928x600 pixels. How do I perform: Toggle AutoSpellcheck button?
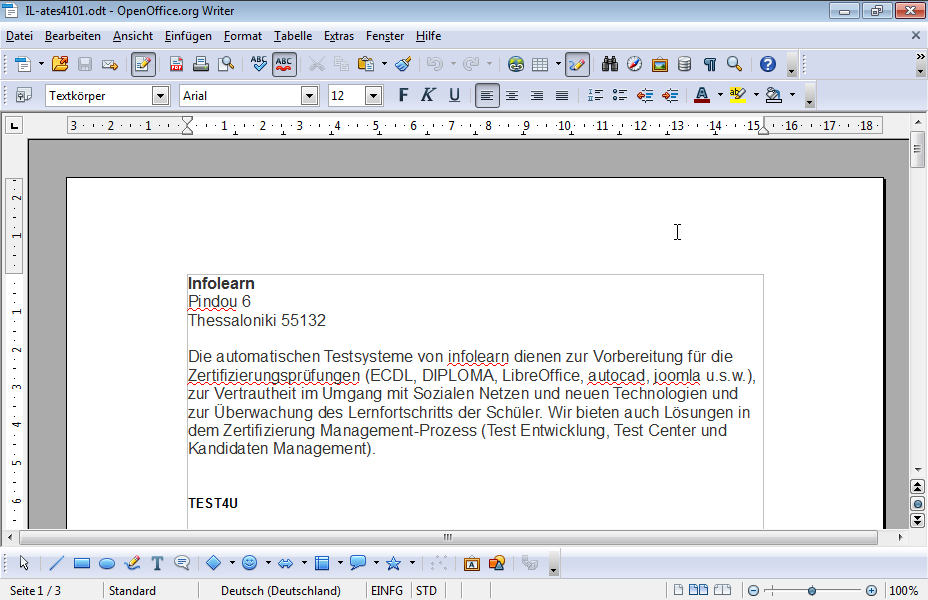tap(284, 64)
